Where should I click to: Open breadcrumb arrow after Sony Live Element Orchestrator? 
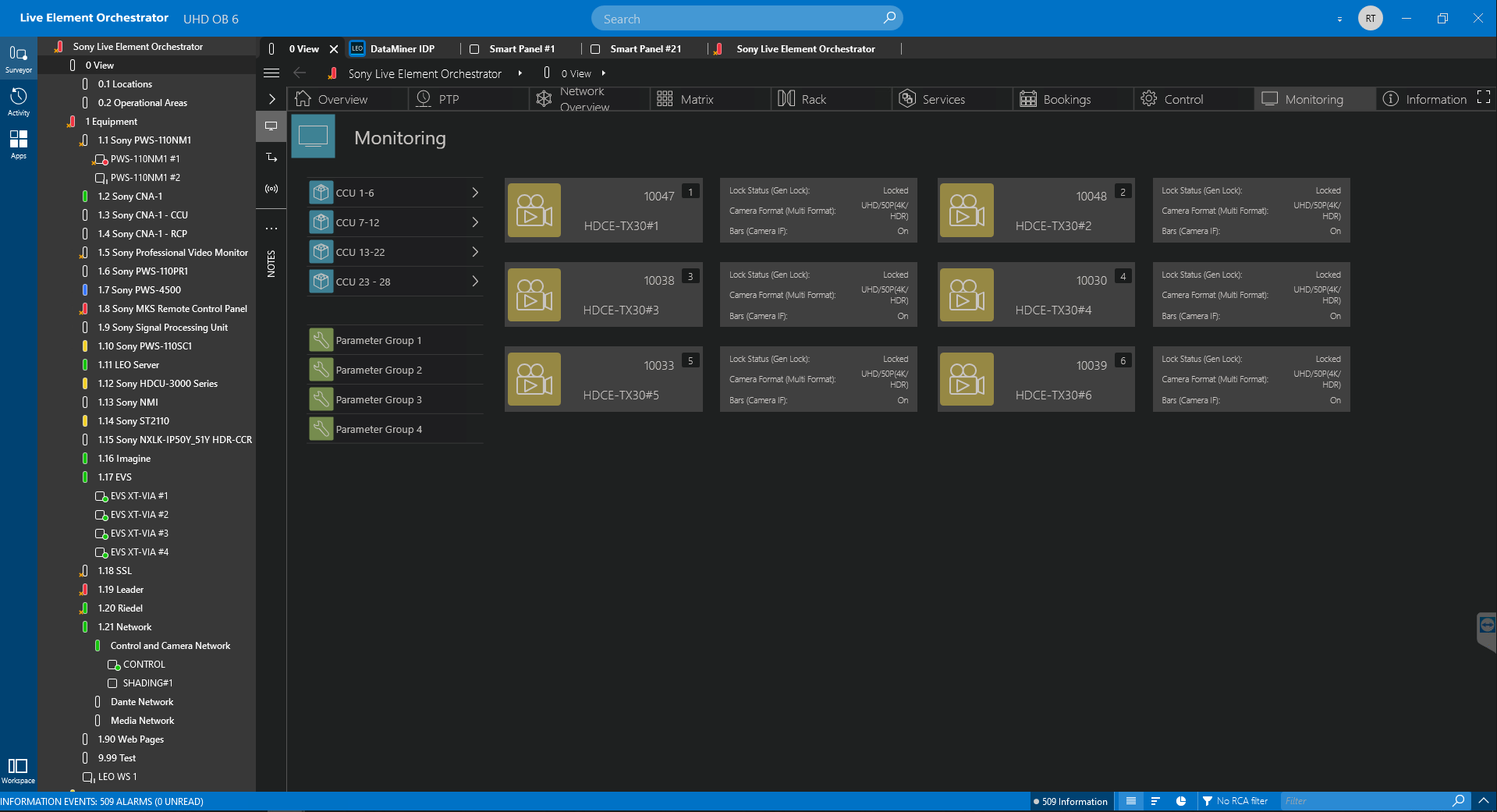point(520,73)
